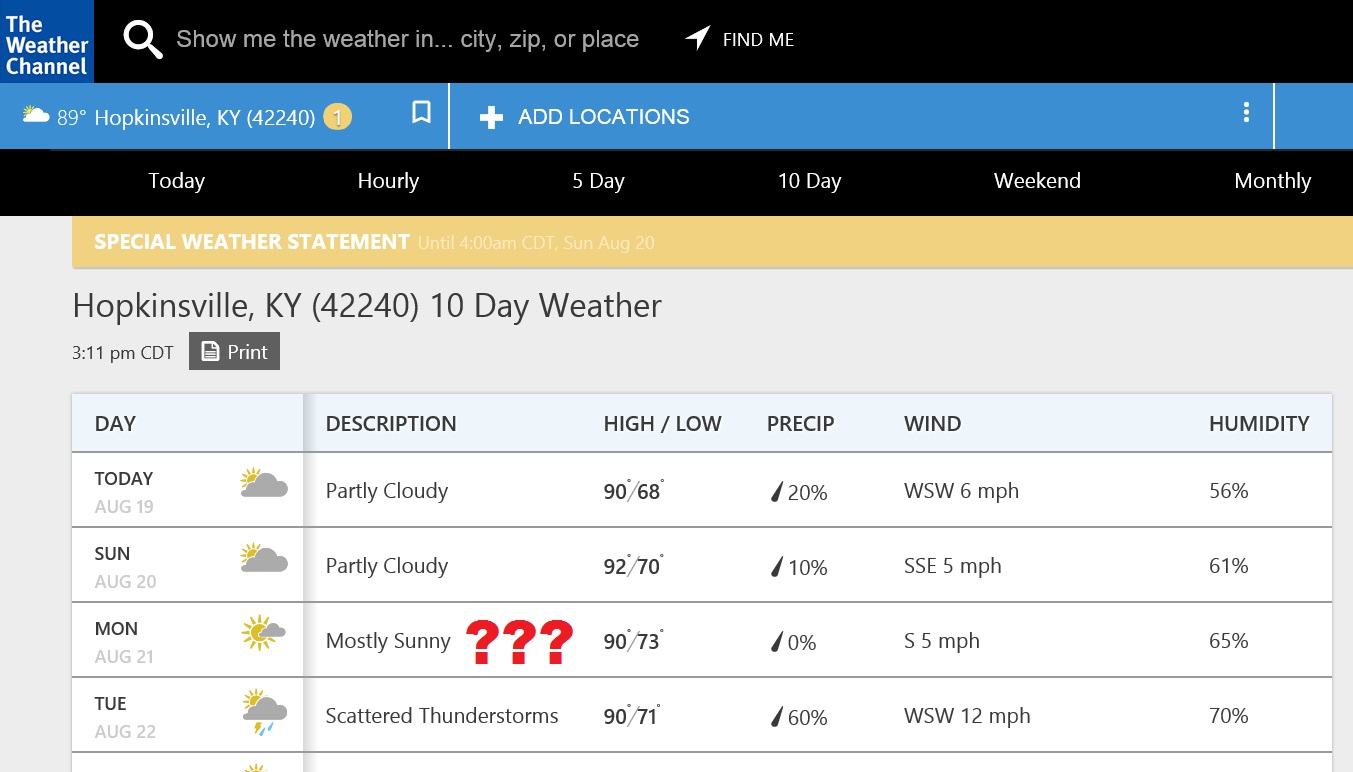Click the bookmark icon for Hopkinsville
1353x772 pixels.
pos(422,112)
